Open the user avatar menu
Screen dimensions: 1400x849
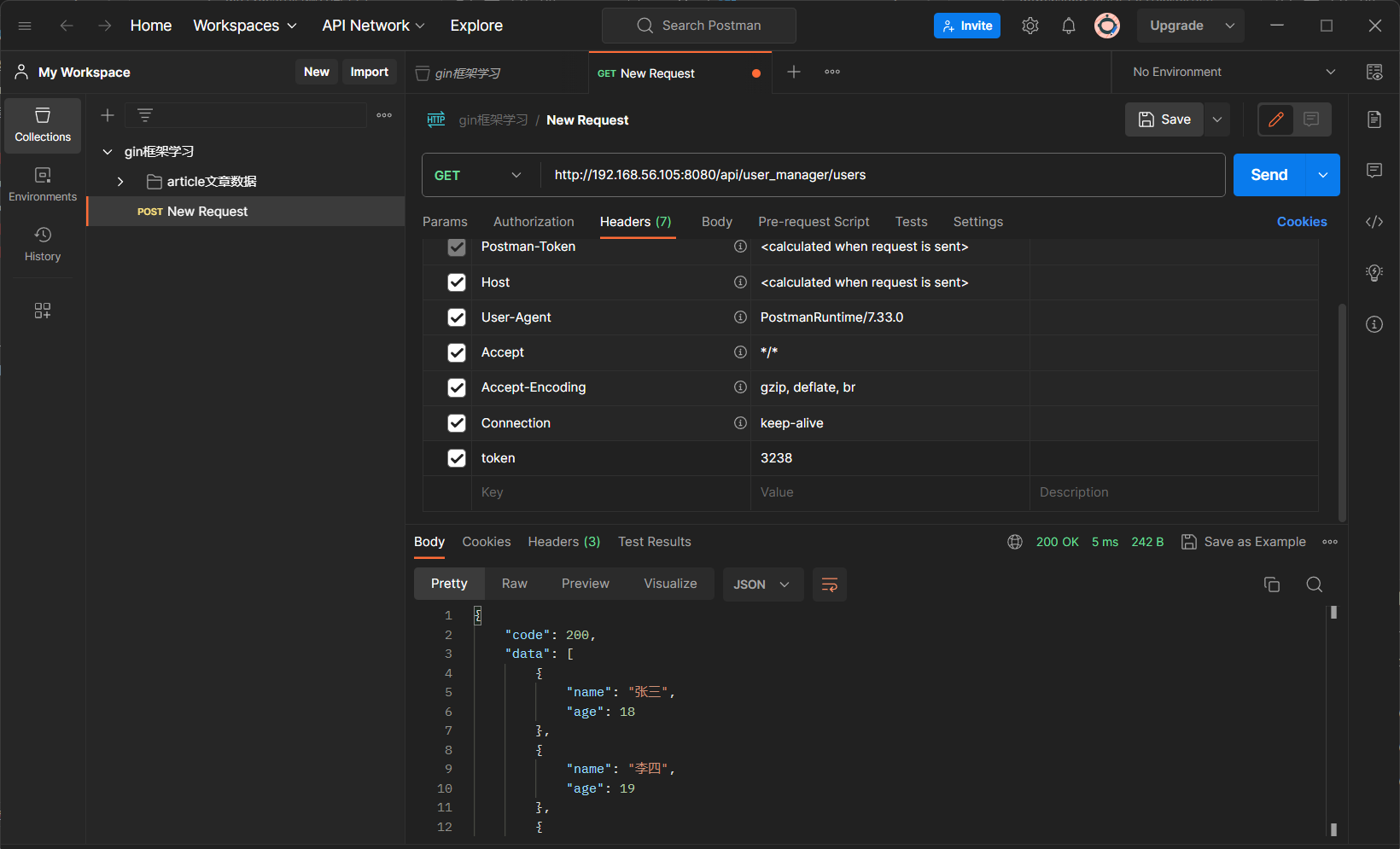(1107, 26)
